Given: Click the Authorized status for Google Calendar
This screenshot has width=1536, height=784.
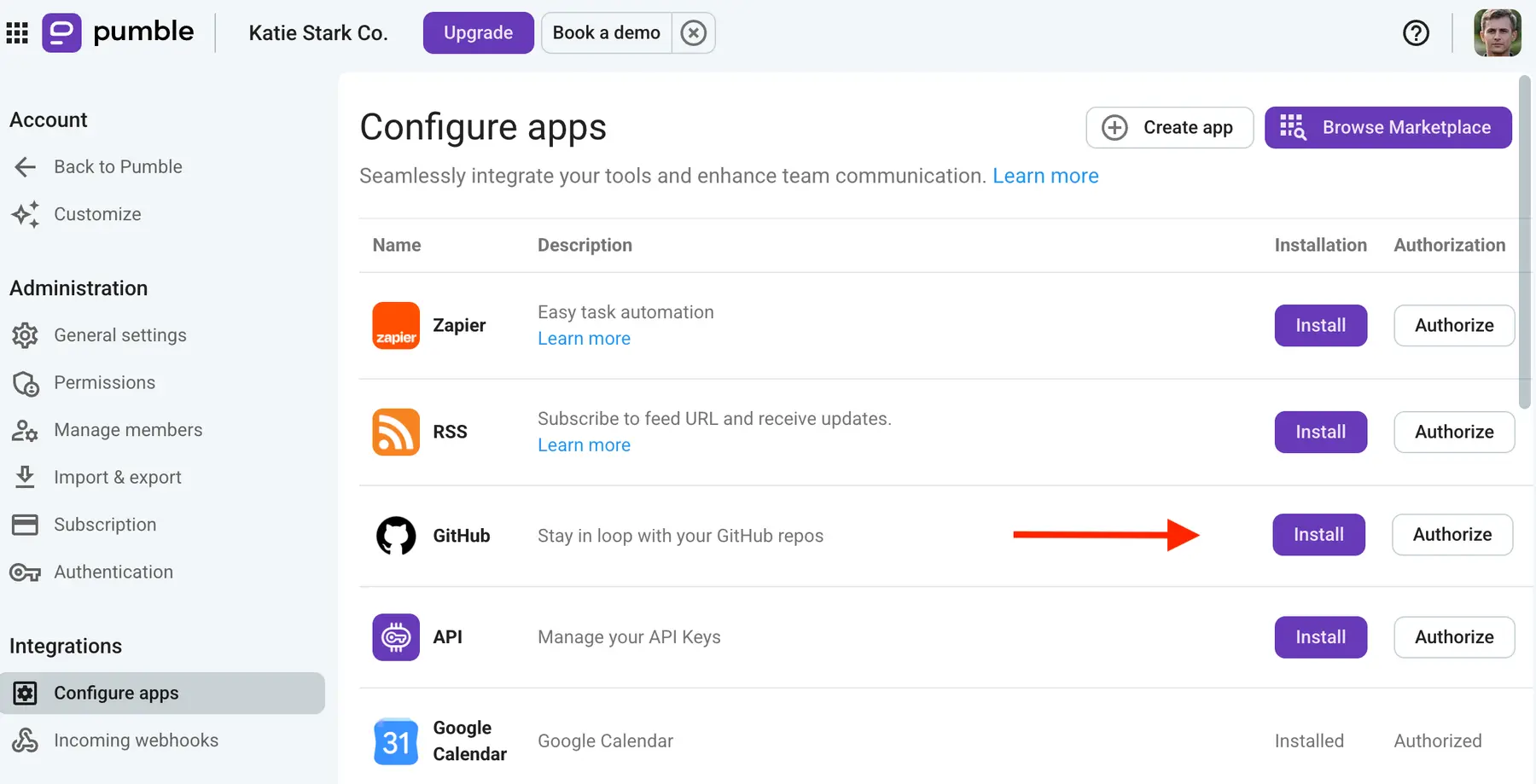Looking at the screenshot, I should [x=1438, y=741].
